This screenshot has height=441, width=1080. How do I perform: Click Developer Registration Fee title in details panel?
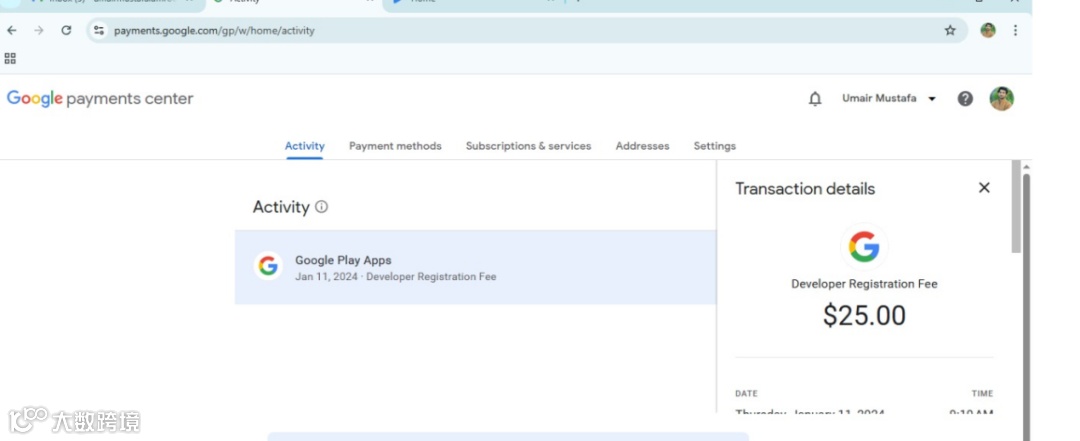pyautogui.click(x=864, y=284)
